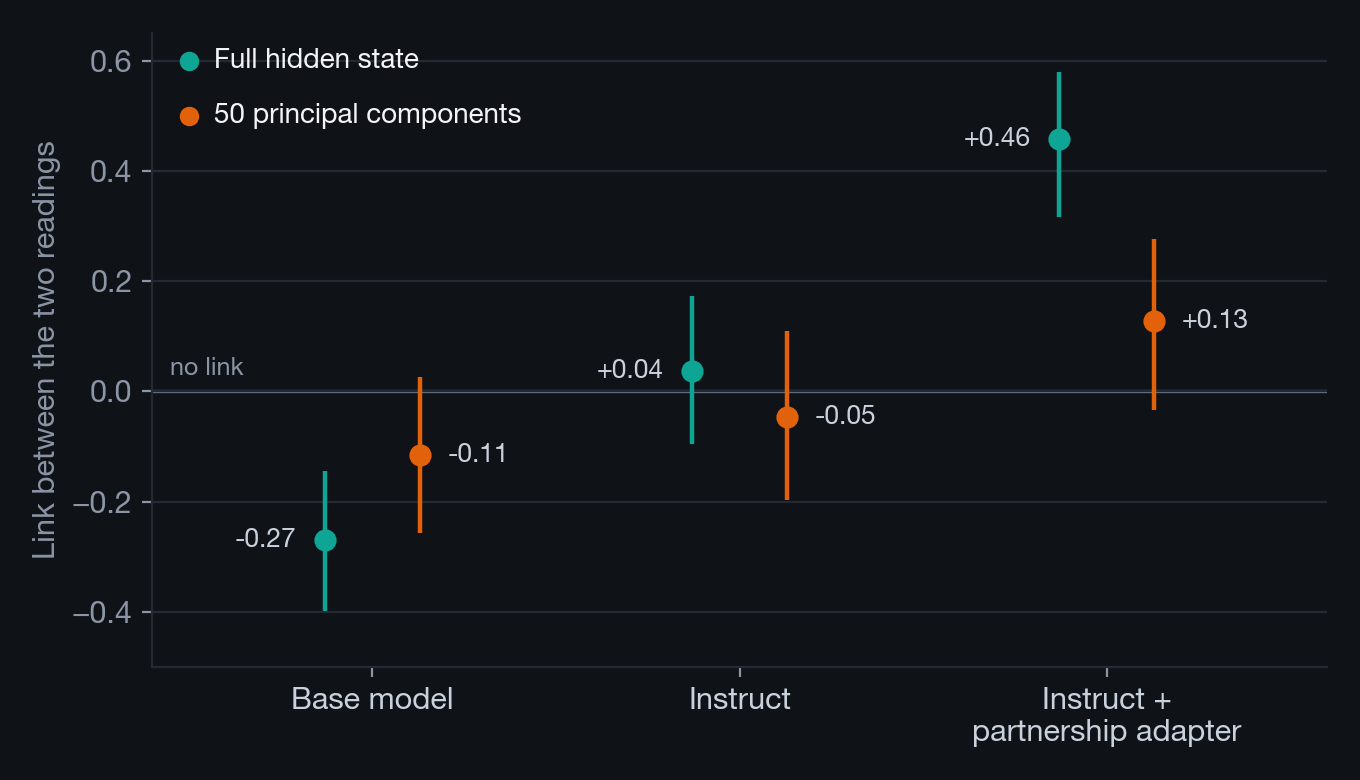
Task: Click the teal Full hidden state legend dot
Action: pos(190,61)
